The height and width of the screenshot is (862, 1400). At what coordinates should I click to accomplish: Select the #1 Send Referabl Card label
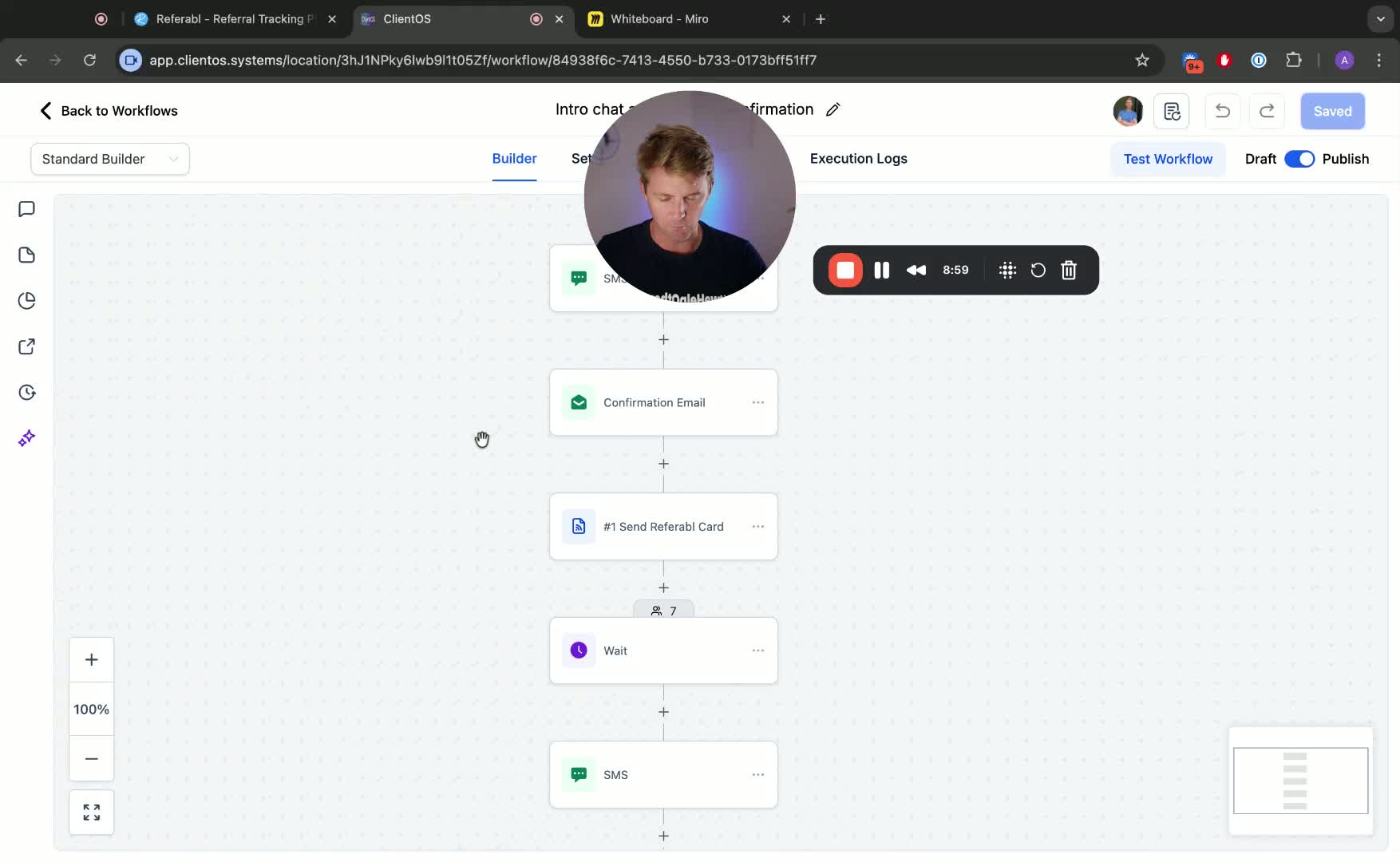pos(663,527)
